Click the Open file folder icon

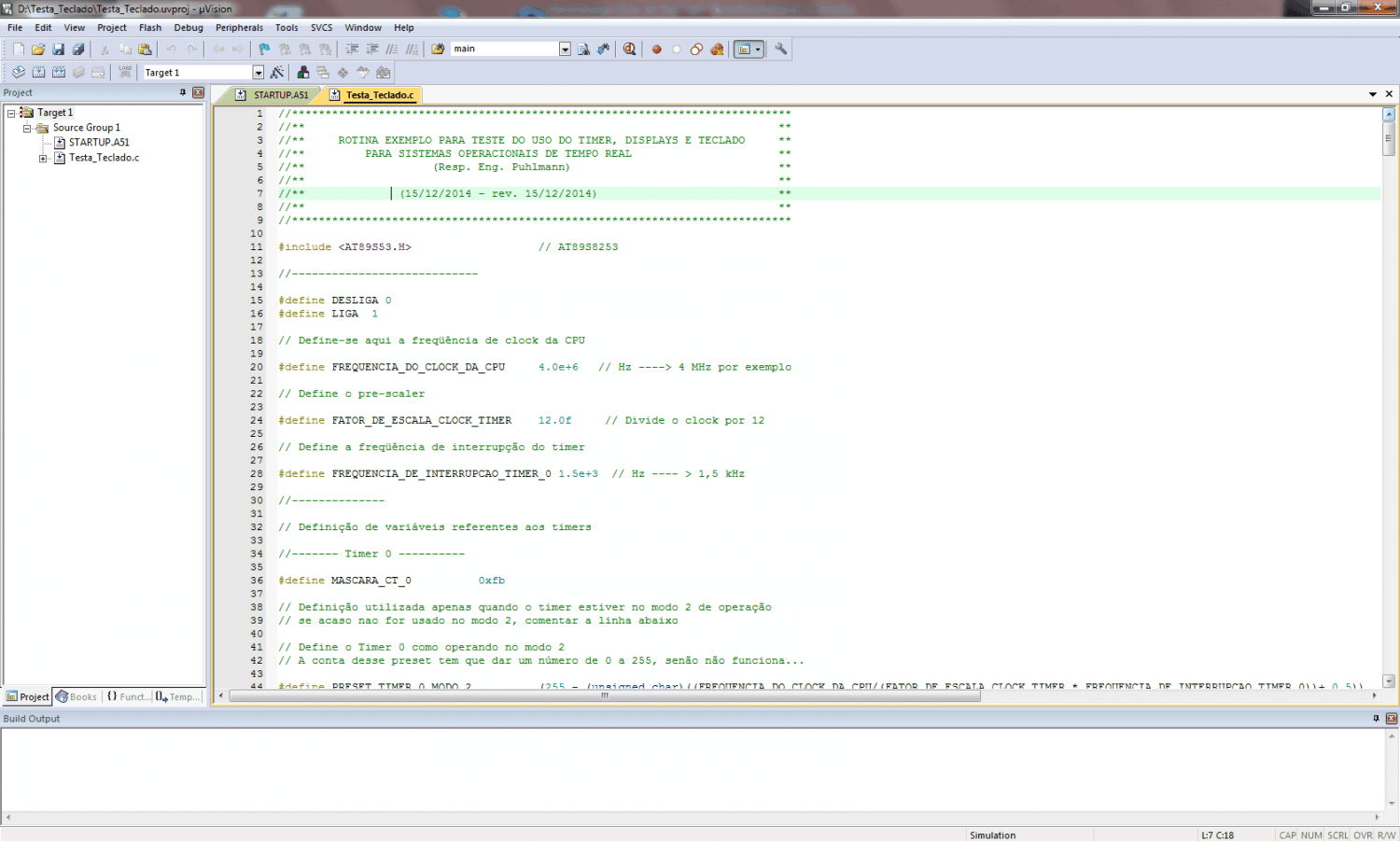click(38, 49)
